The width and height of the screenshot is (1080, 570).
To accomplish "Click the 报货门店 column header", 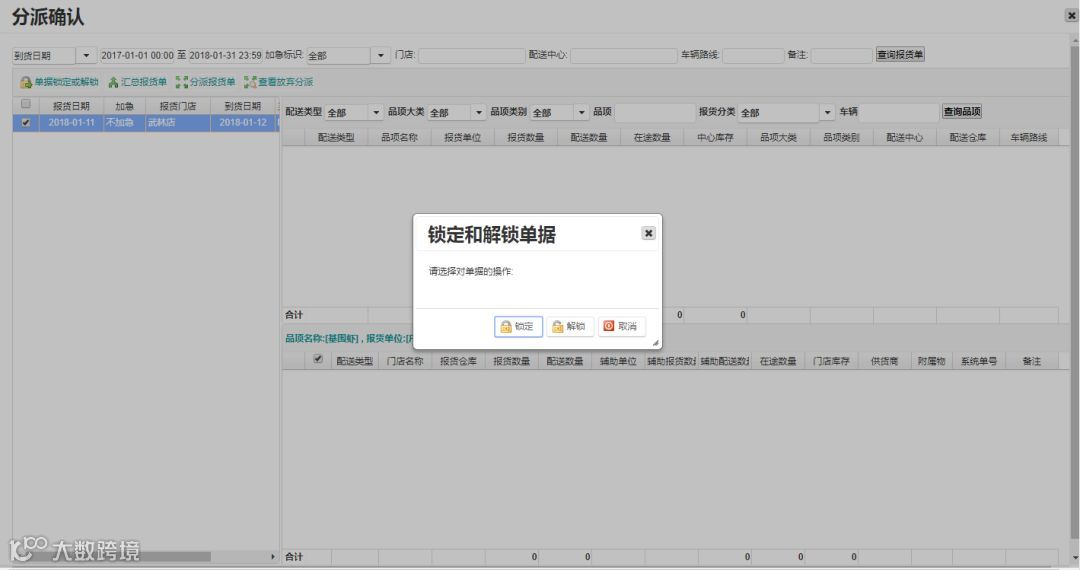I will (x=178, y=106).
